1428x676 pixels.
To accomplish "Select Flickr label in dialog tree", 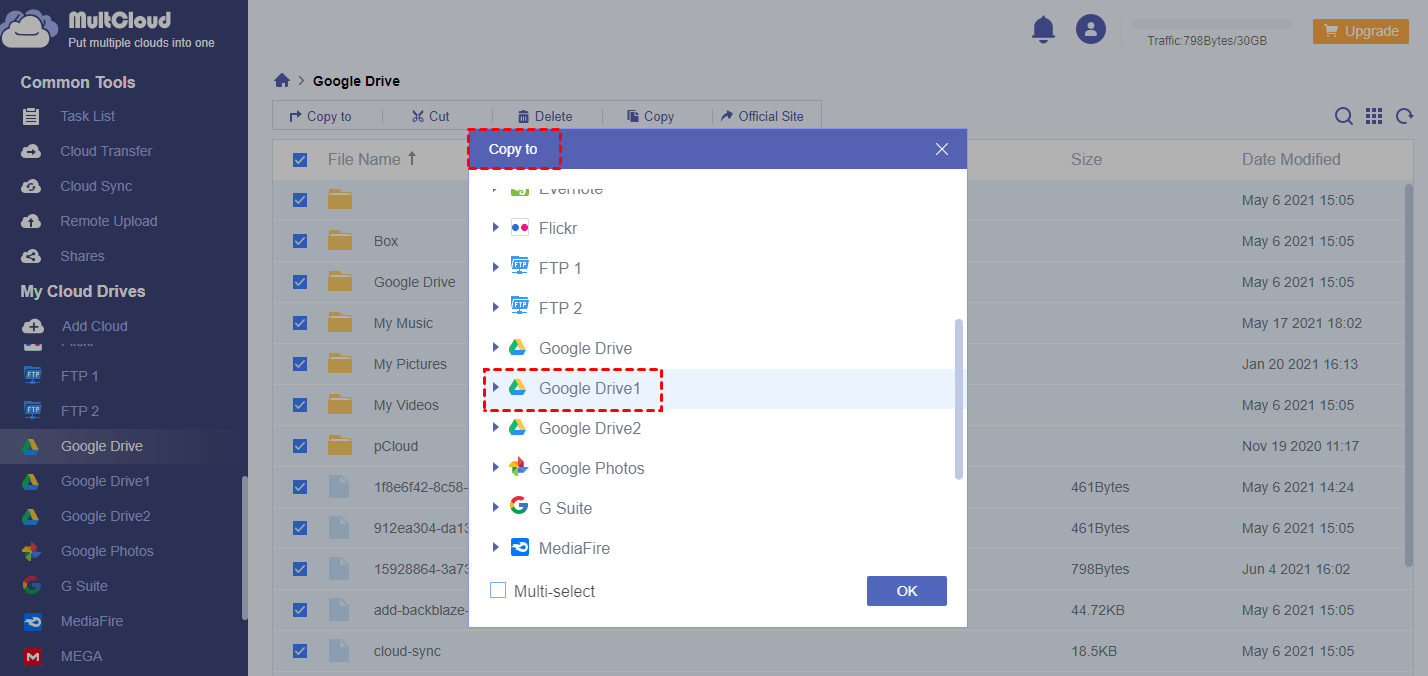I will pos(558,228).
